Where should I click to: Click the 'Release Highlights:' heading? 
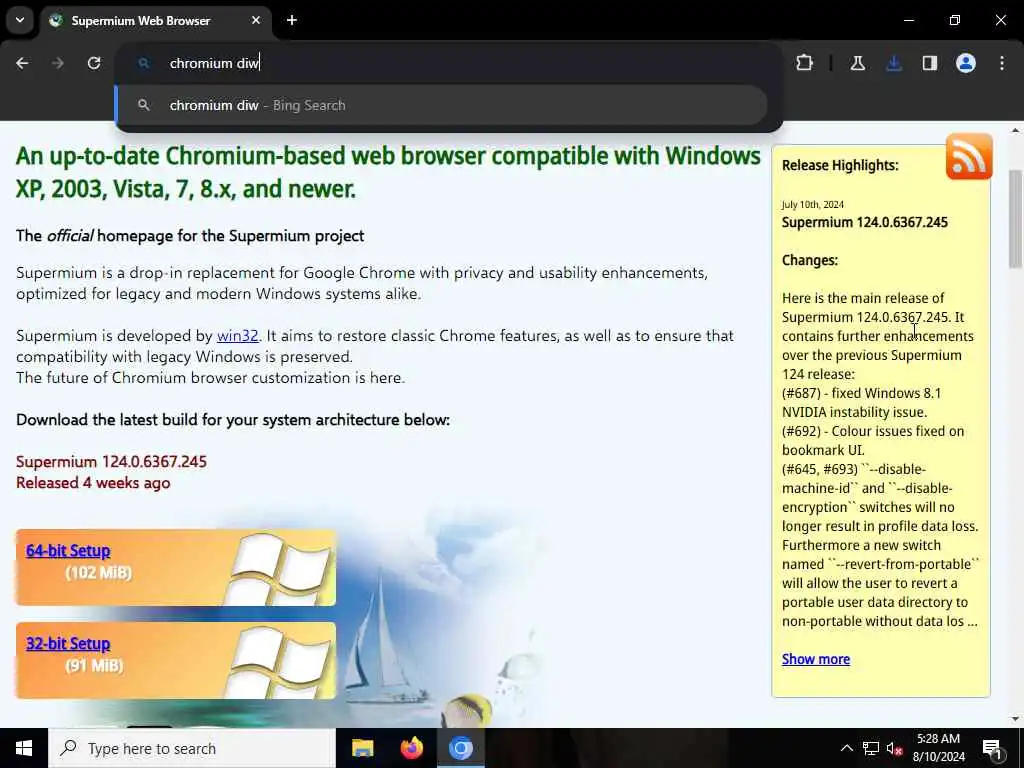840,165
